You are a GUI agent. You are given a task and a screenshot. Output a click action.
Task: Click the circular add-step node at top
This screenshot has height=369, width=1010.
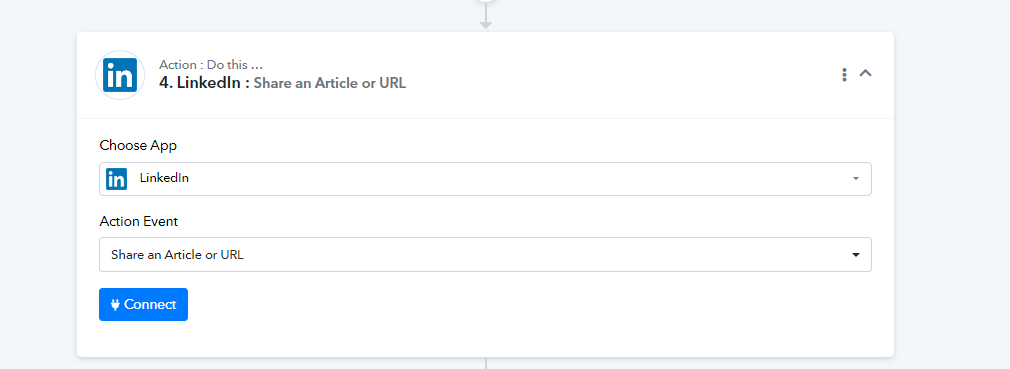[486, 1]
